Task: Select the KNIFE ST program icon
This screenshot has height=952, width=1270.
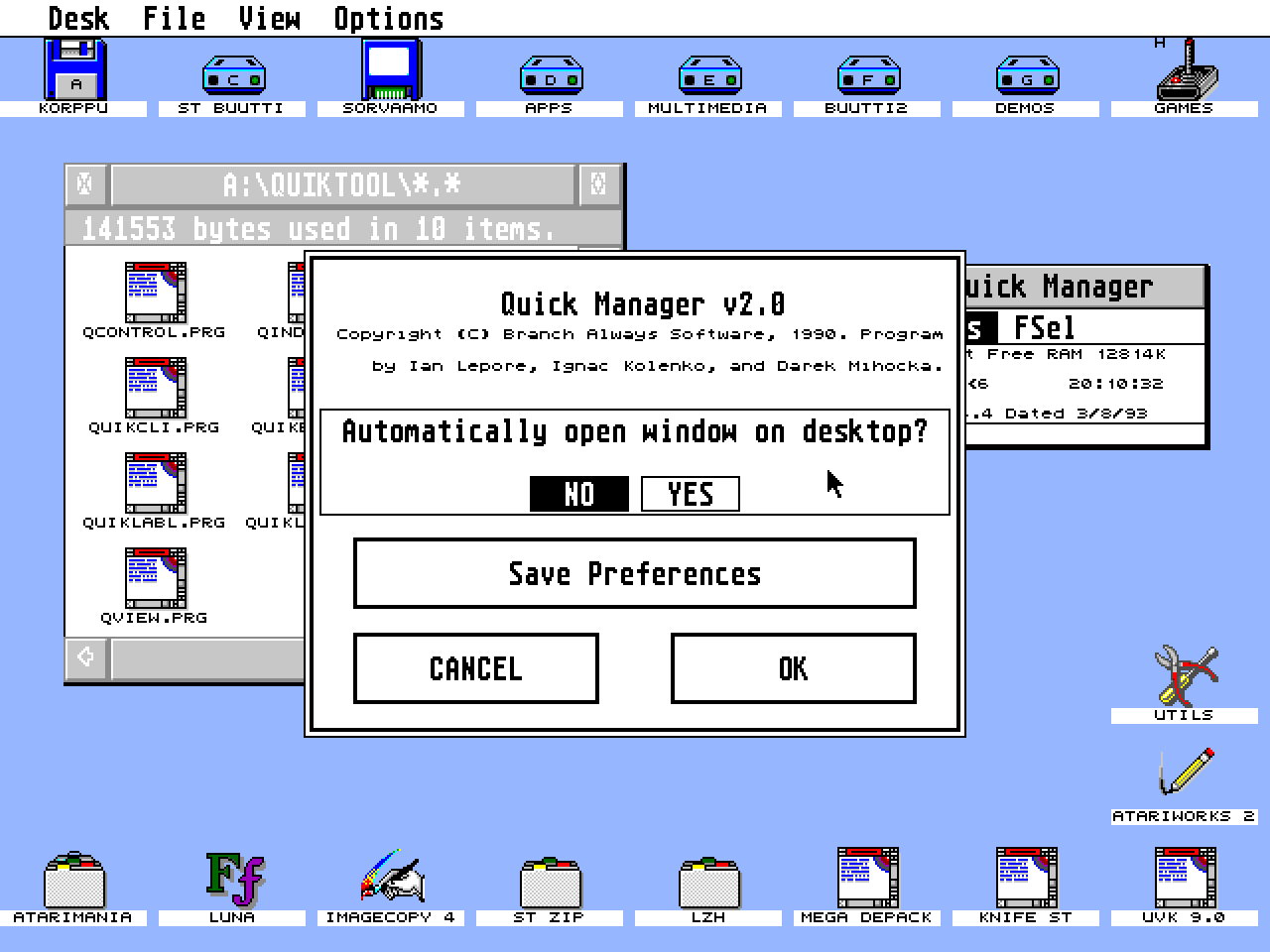Action: (x=1027, y=878)
